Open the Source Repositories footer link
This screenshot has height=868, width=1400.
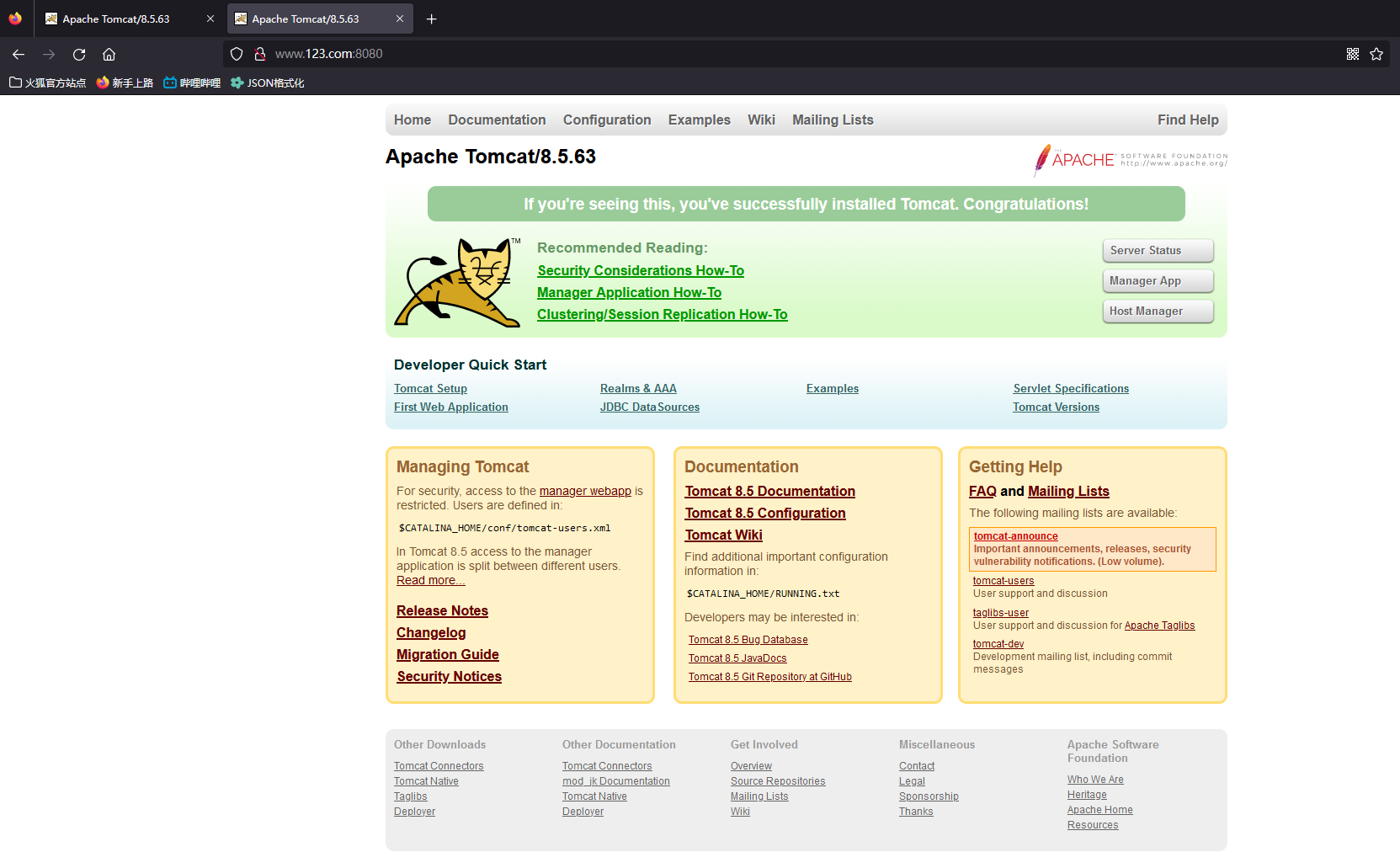pyautogui.click(x=778, y=781)
